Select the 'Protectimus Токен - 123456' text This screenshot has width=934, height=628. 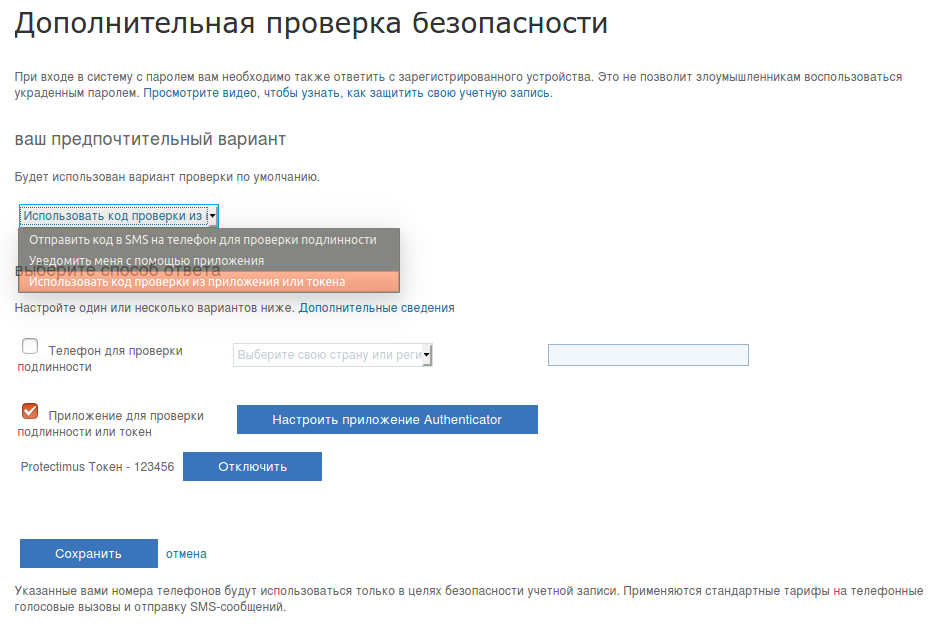tap(98, 467)
